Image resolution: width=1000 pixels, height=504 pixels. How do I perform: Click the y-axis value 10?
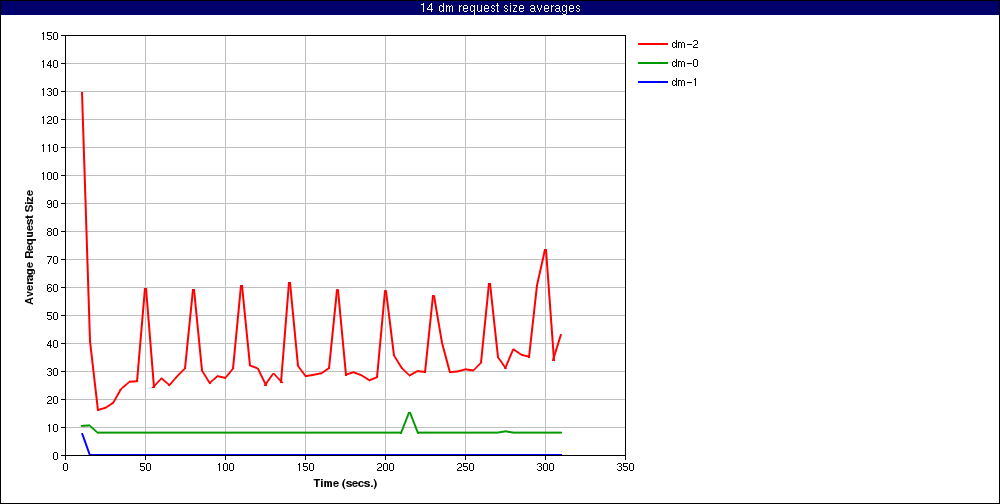pyautogui.click(x=54, y=427)
